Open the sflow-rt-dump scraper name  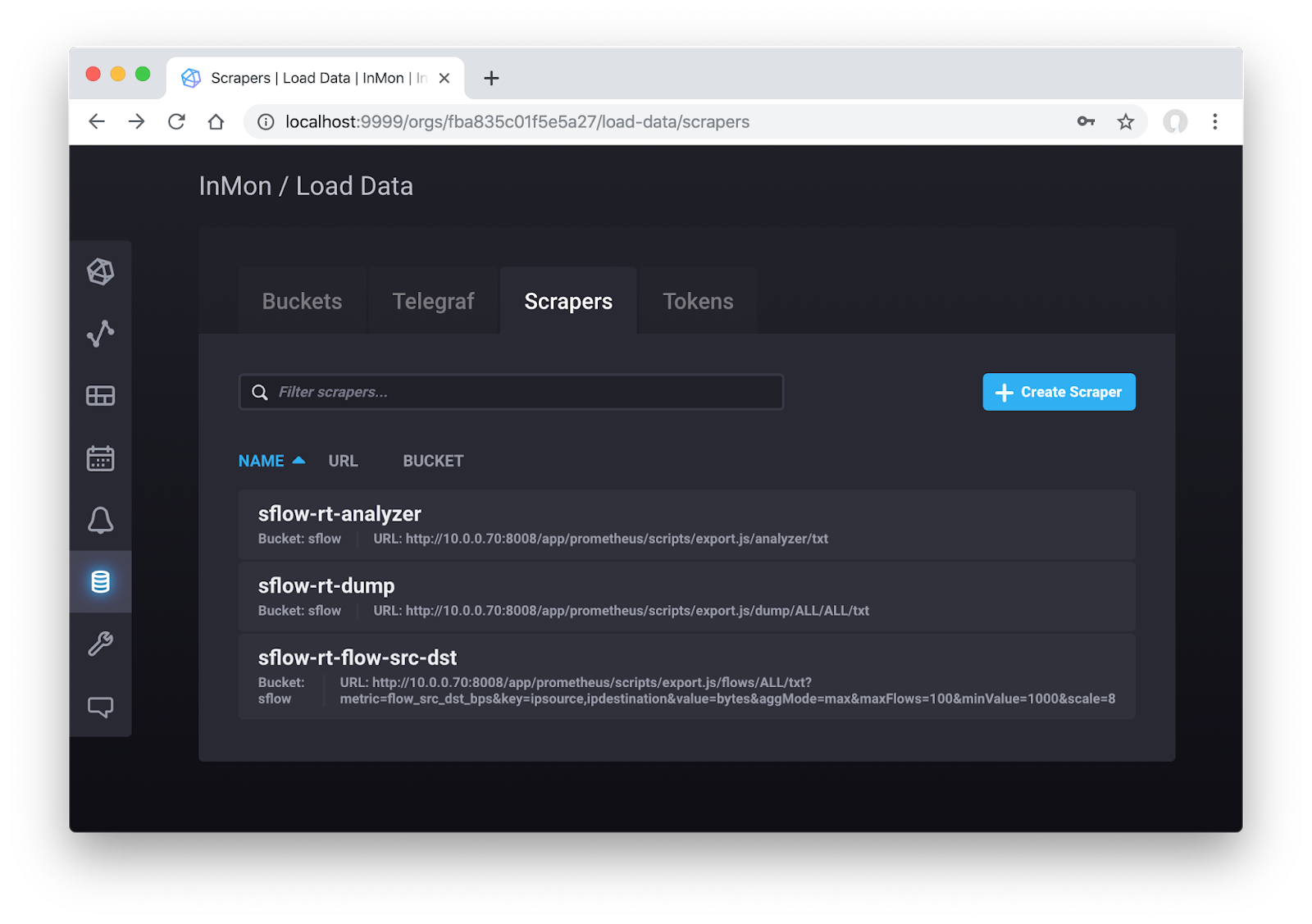(326, 585)
